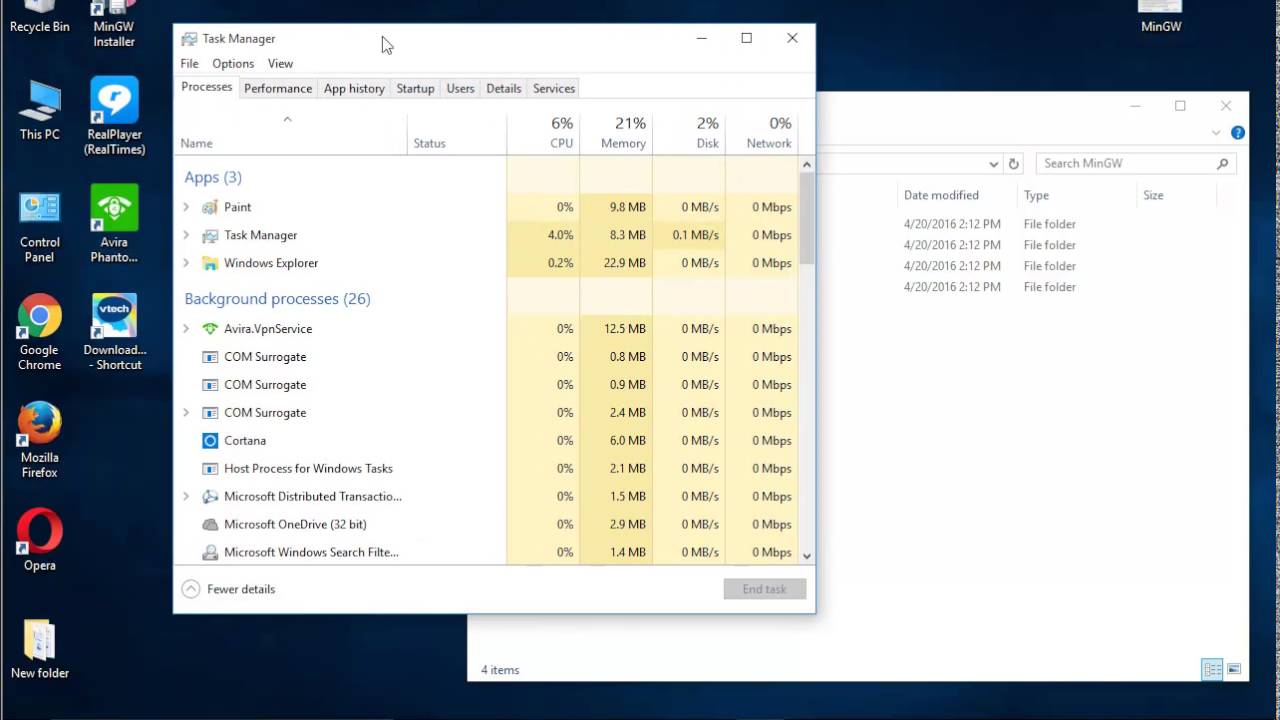Switch to the Details tab

(x=503, y=88)
